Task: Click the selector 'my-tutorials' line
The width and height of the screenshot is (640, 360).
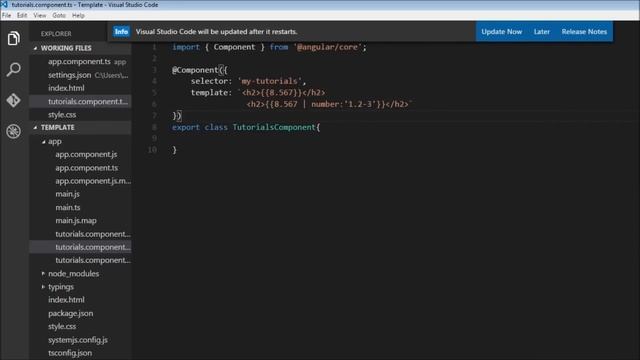Action: pos(249,81)
